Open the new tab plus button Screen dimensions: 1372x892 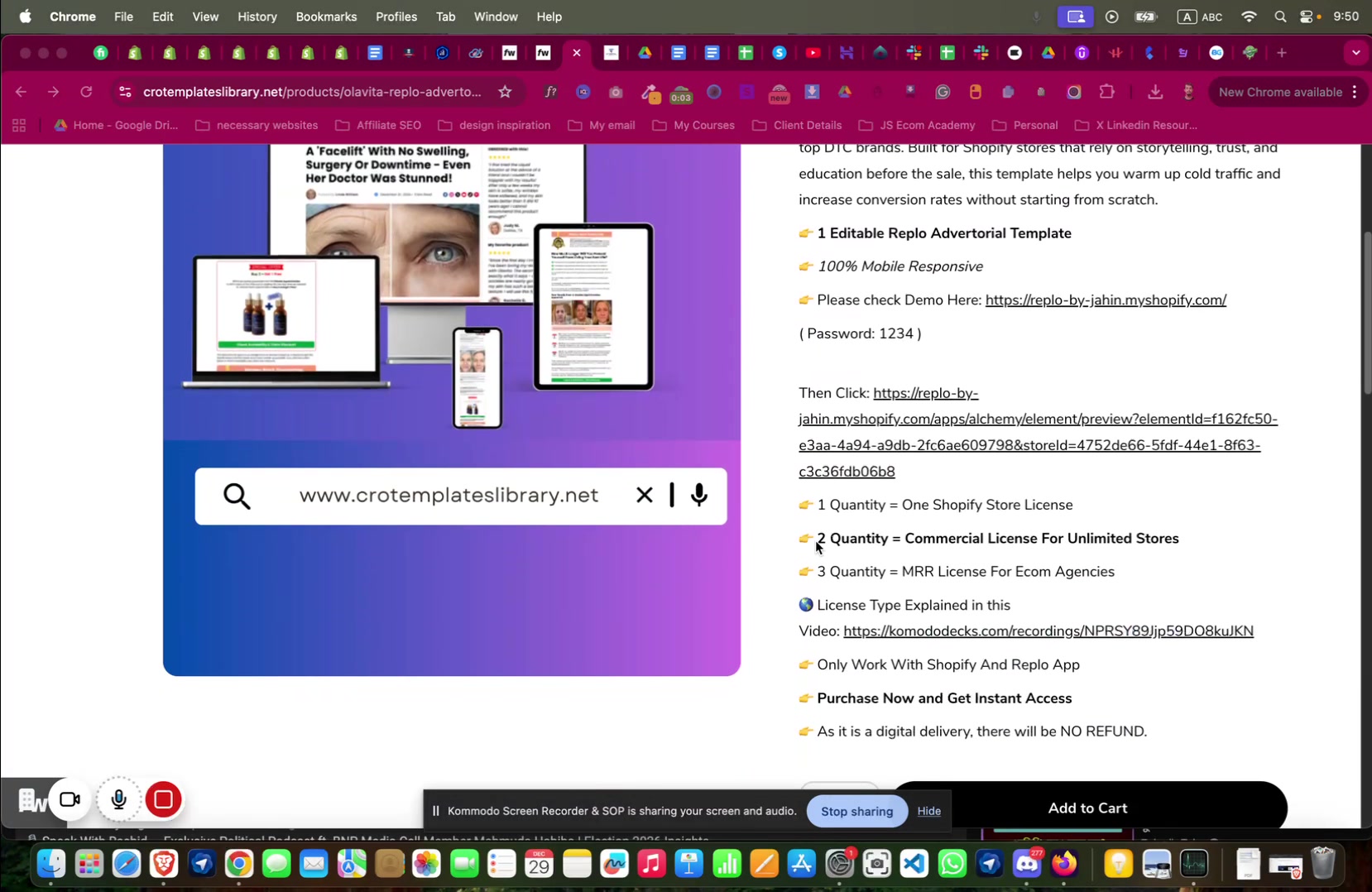coord(1282,53)
